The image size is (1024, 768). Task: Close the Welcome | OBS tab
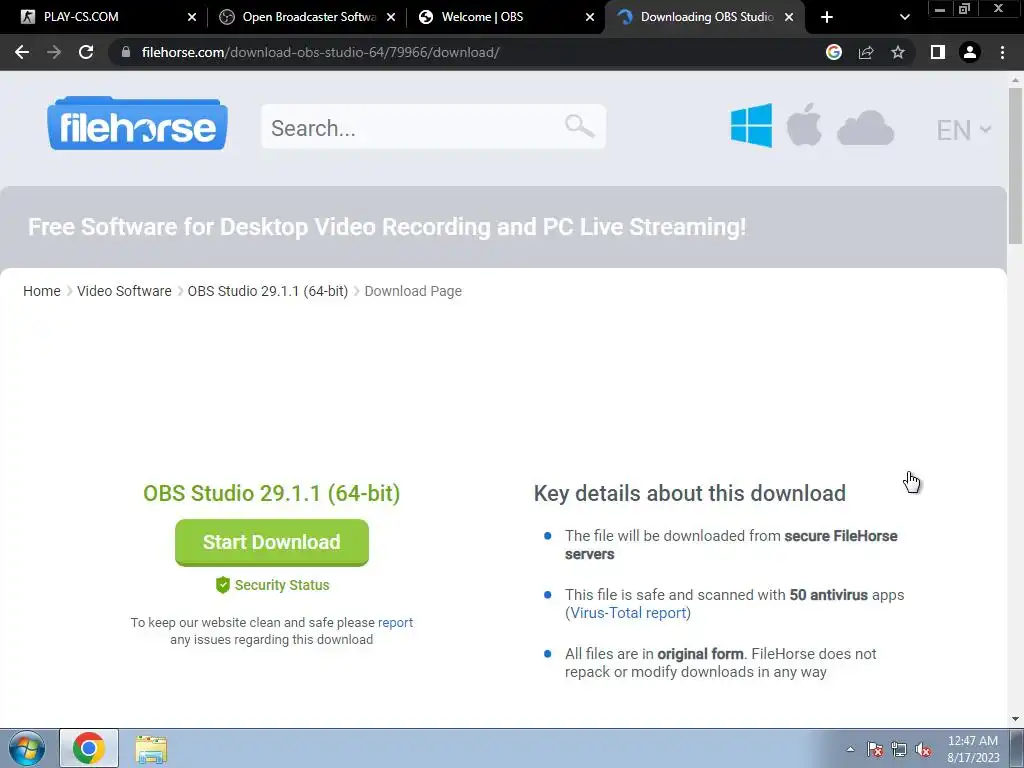coord(590,18)
